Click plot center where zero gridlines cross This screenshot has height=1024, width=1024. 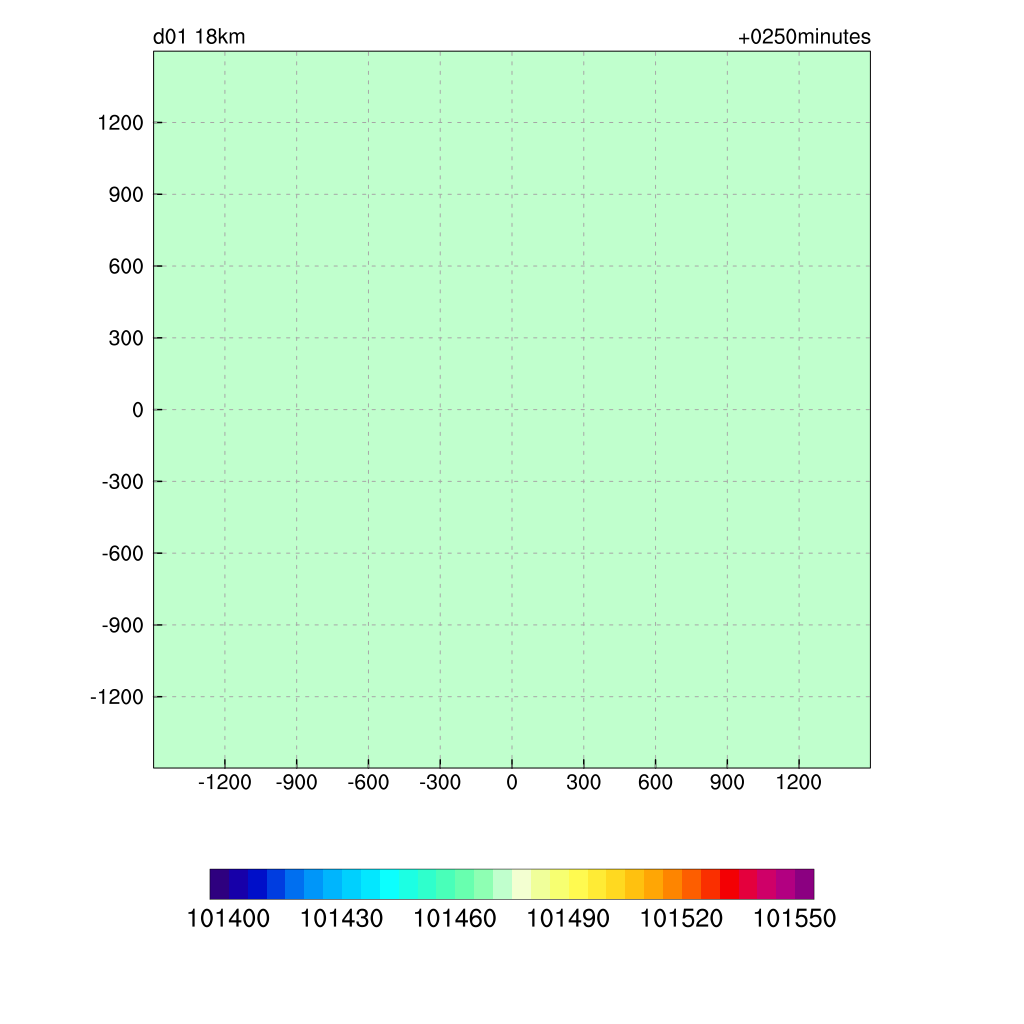click(512, 410)
